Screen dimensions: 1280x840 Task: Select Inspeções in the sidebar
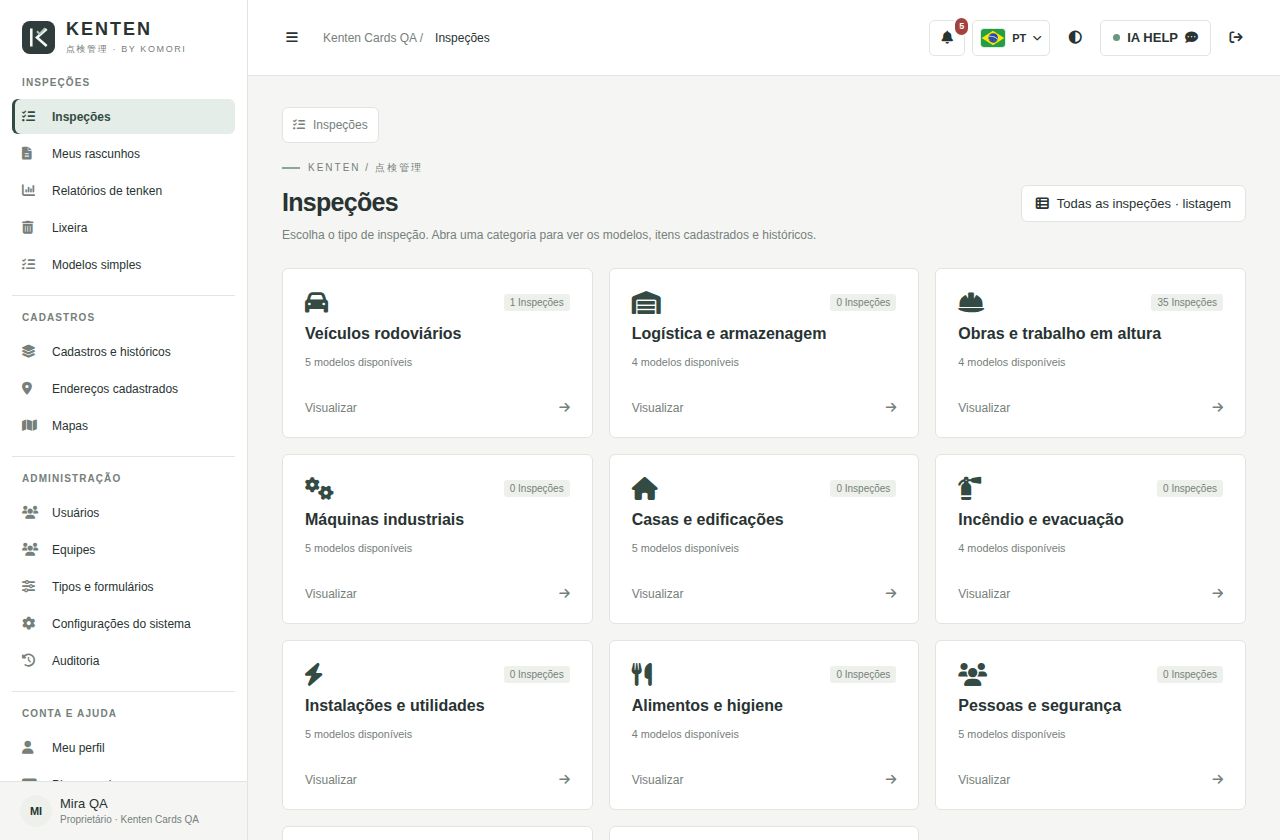click(x=123, y=117)
